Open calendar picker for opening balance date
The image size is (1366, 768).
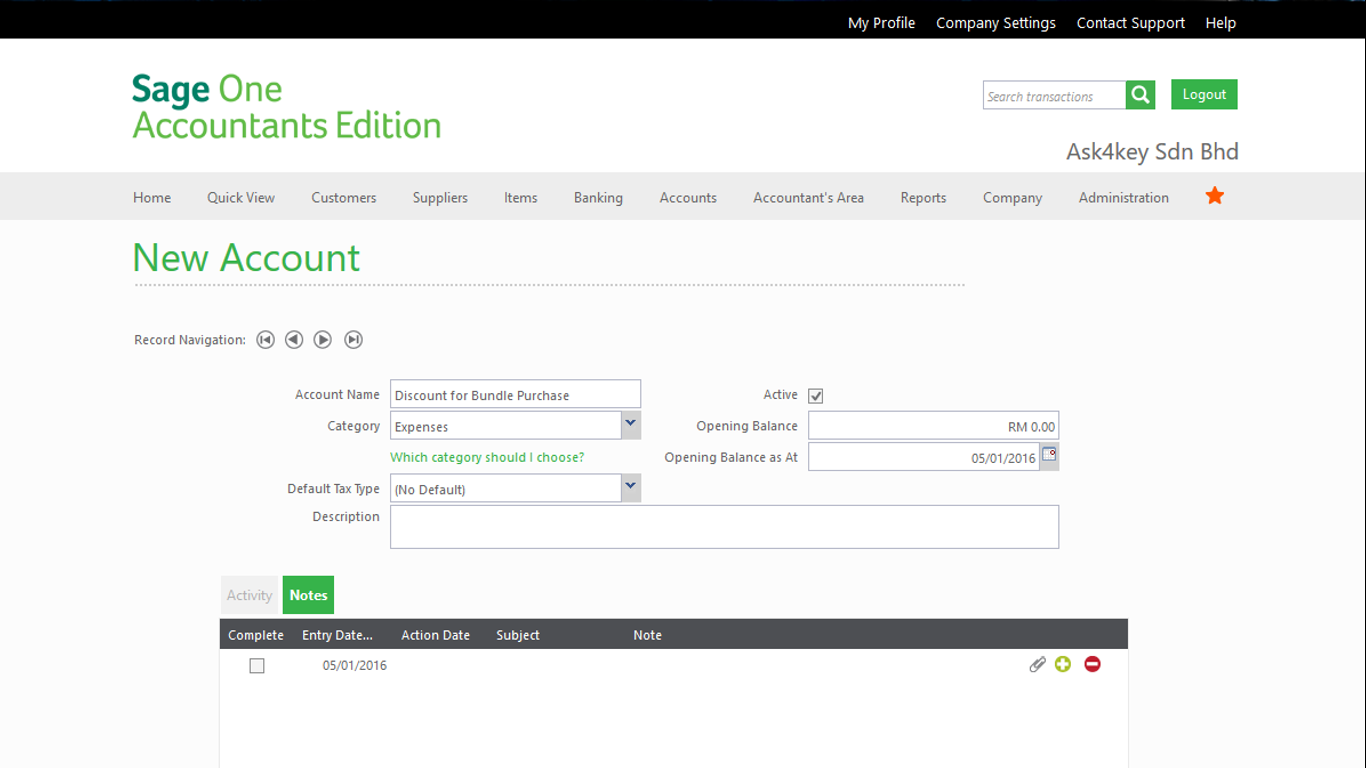1049,455
